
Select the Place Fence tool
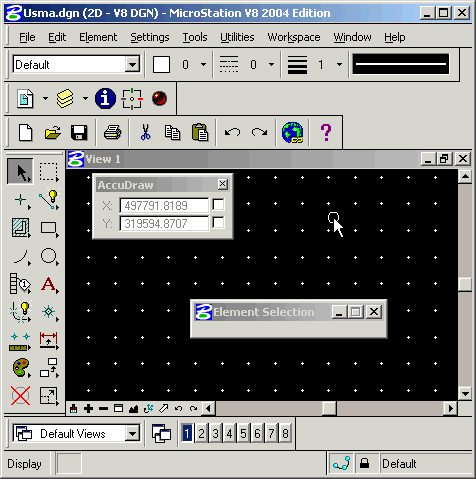tap(49, 172)
